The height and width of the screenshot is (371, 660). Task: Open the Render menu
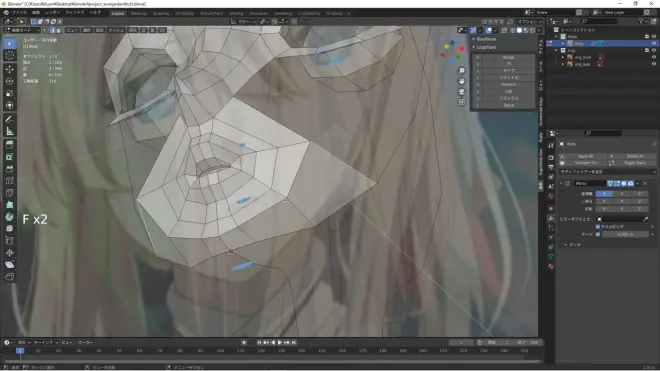(x=52, y=13)
